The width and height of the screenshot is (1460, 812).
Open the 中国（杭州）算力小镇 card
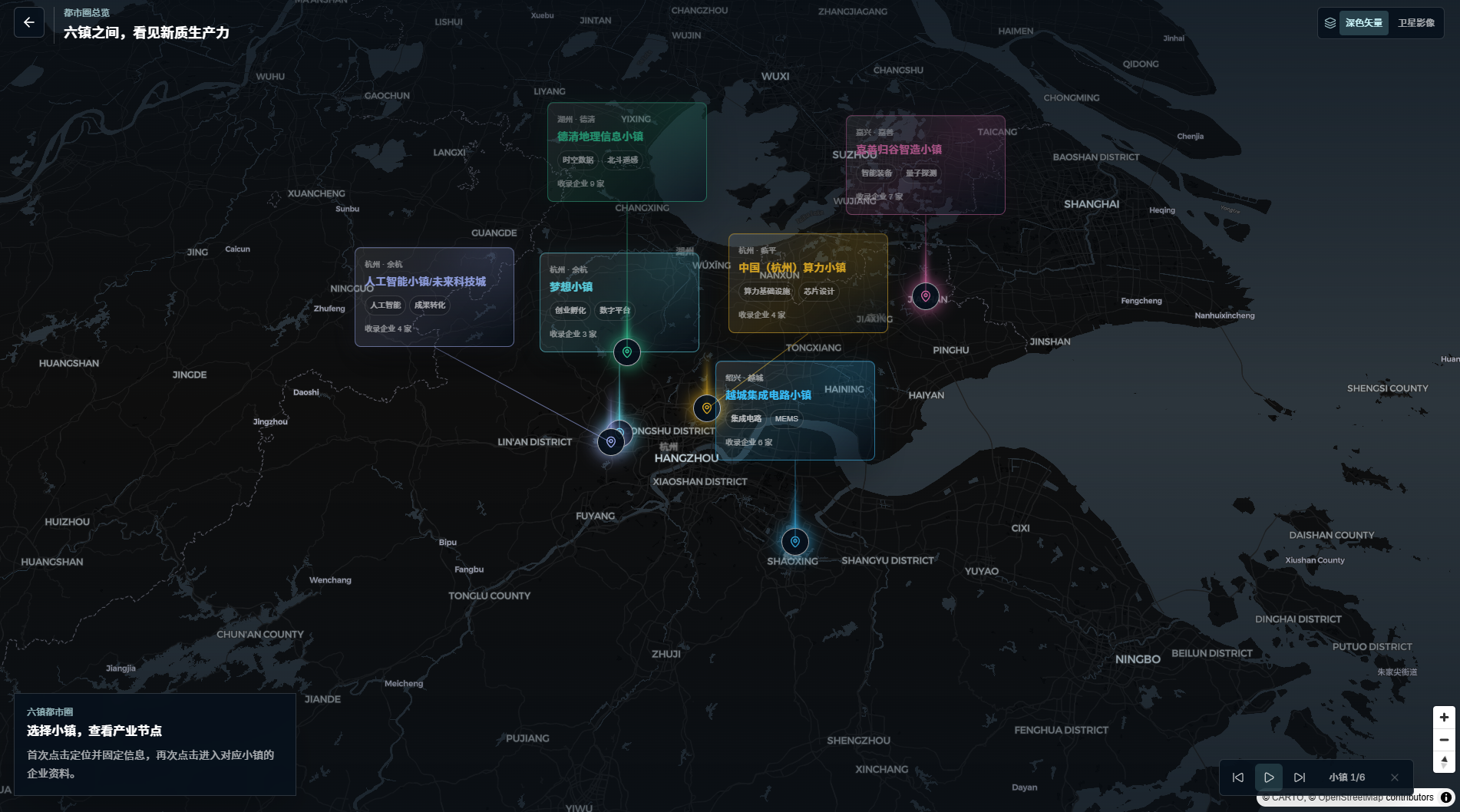[808, 283]
